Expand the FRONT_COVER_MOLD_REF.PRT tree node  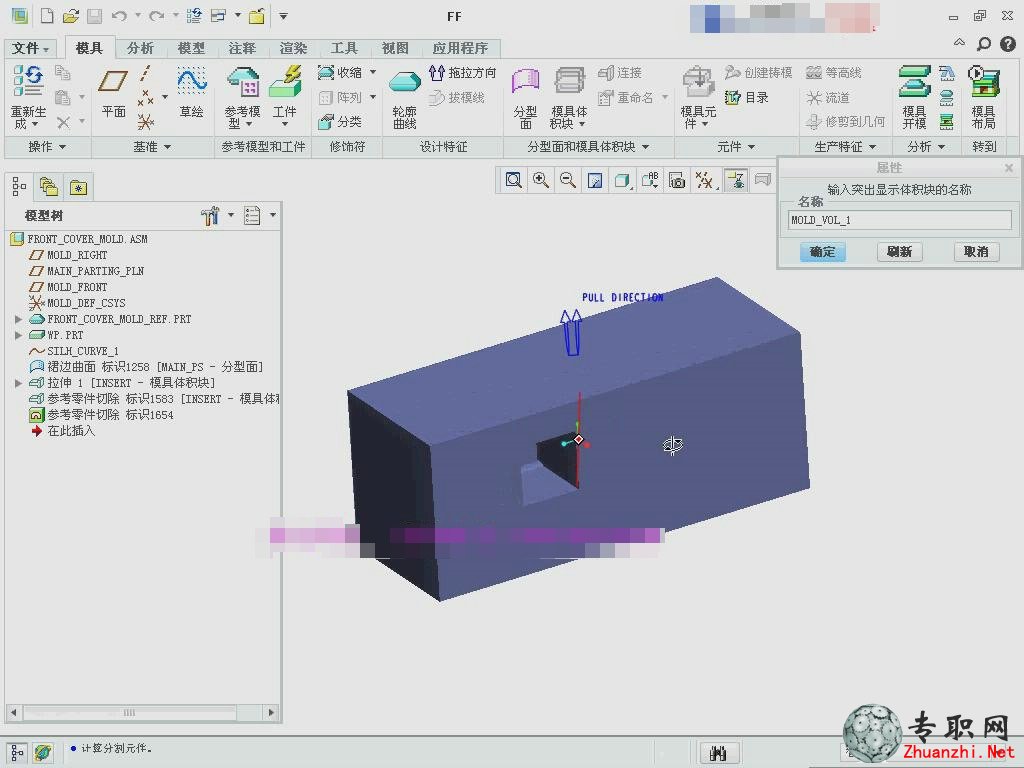click(18, 319)
